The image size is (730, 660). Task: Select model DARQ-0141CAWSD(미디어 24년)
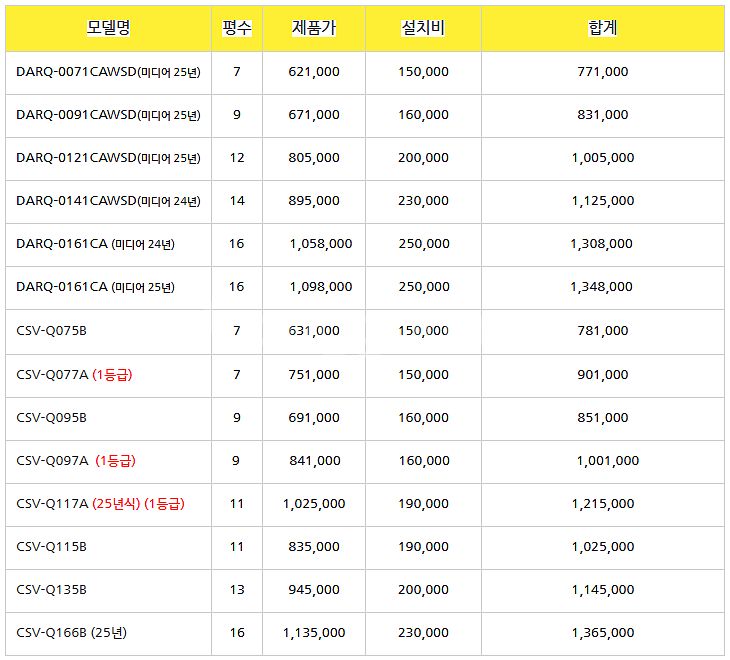[x=108, y=201]
